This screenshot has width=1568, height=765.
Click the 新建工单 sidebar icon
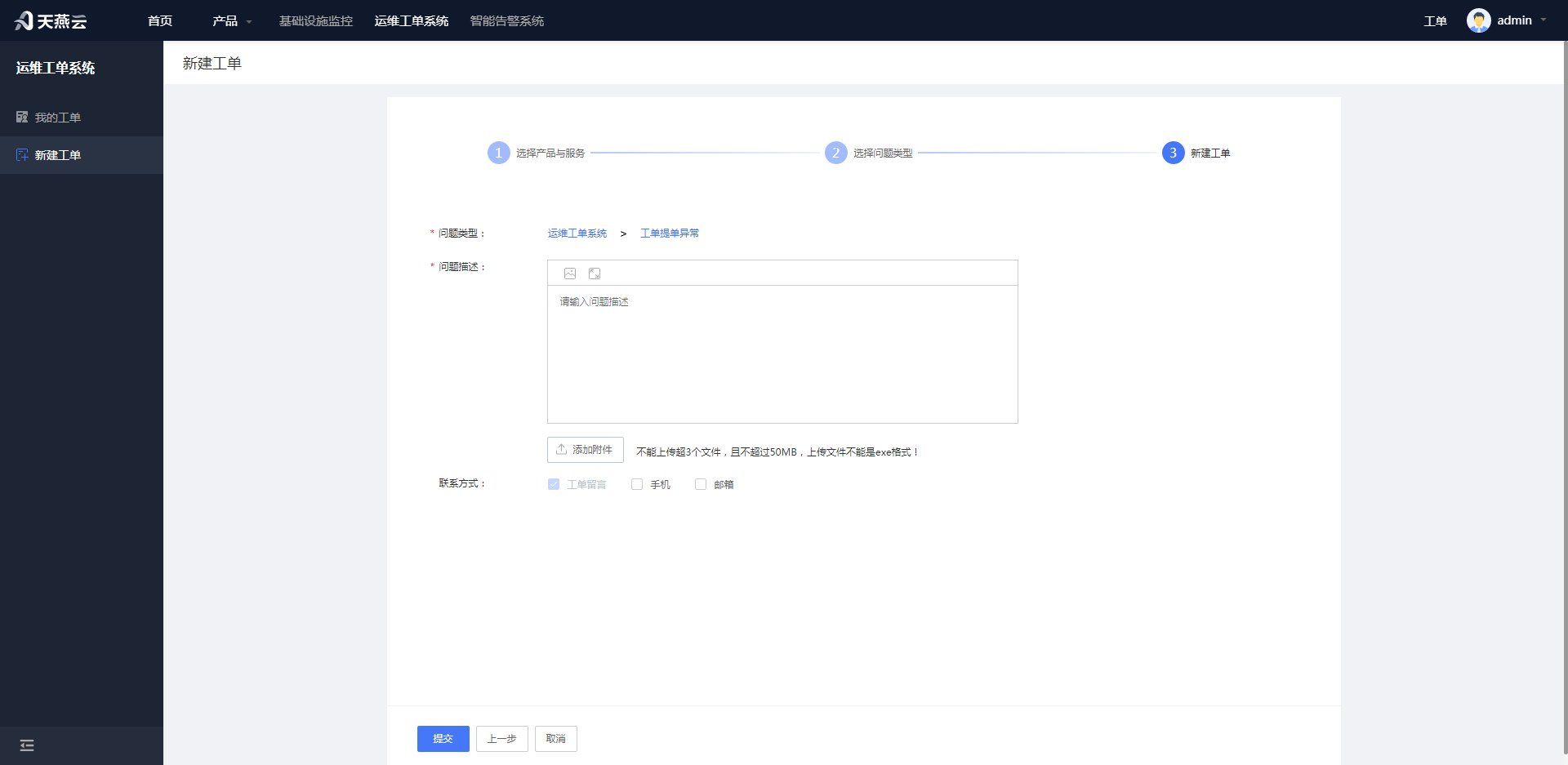22,155
